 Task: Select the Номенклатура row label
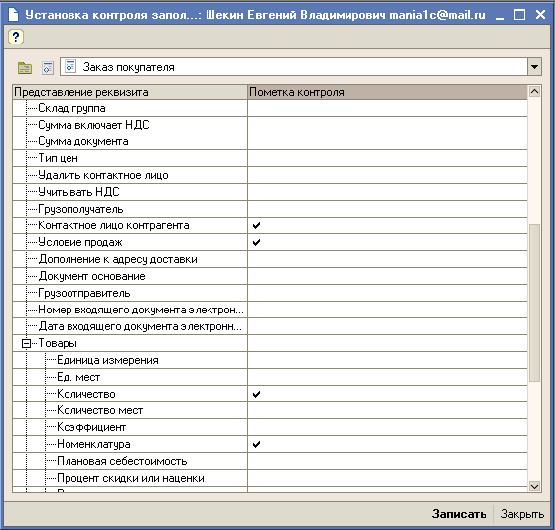click(x=94, y=444)
